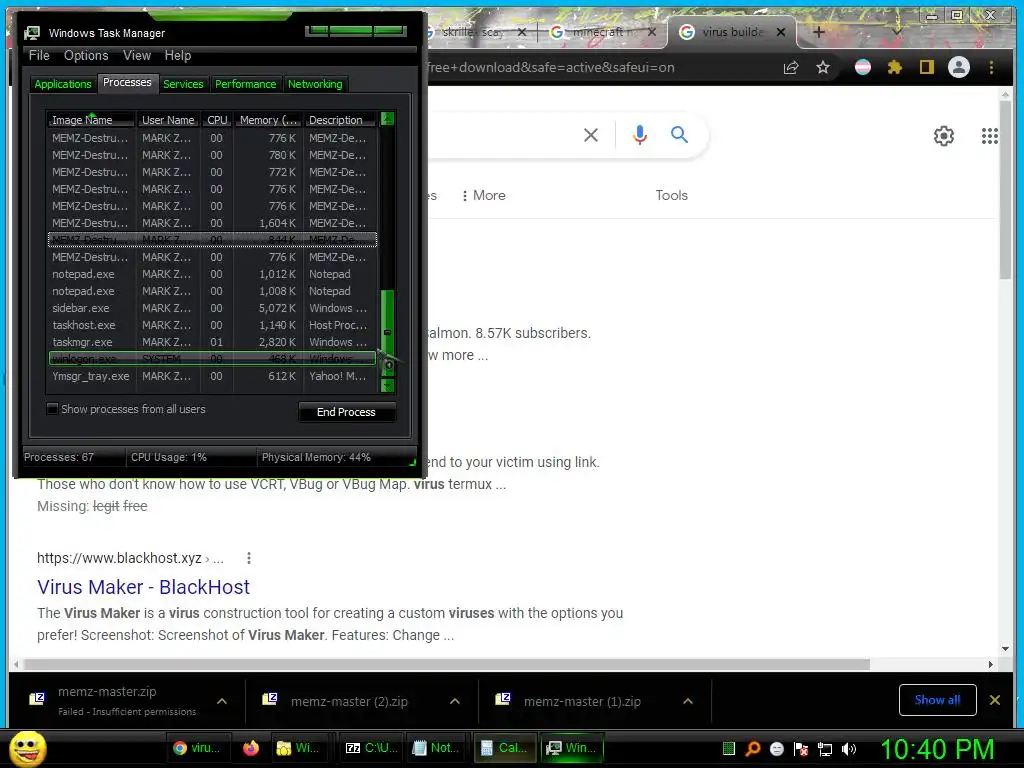Open the Notepad taskbar button
Screen dimensions: 1024x768
click(x=436, y=748)
